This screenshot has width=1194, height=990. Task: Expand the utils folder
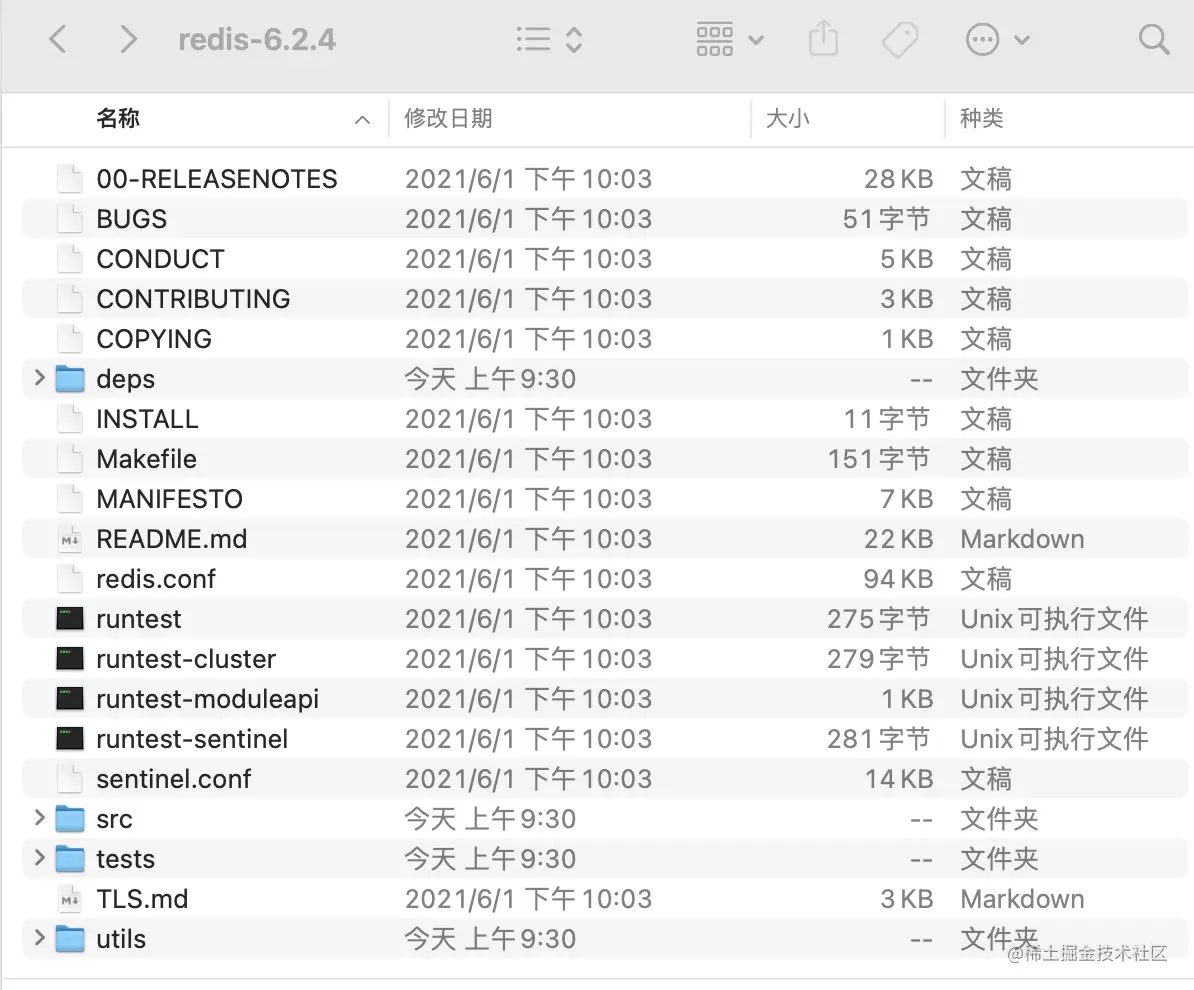click(40, 937)
